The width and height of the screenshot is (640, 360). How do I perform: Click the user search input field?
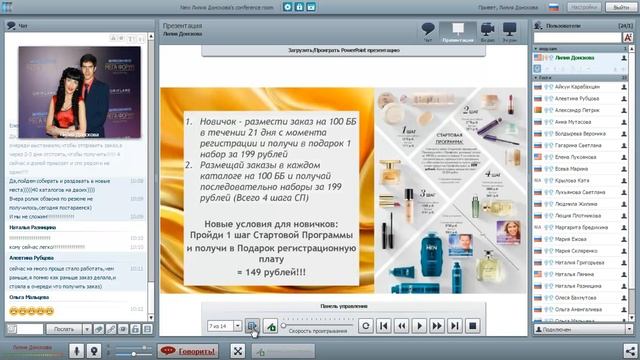[577, 38]
